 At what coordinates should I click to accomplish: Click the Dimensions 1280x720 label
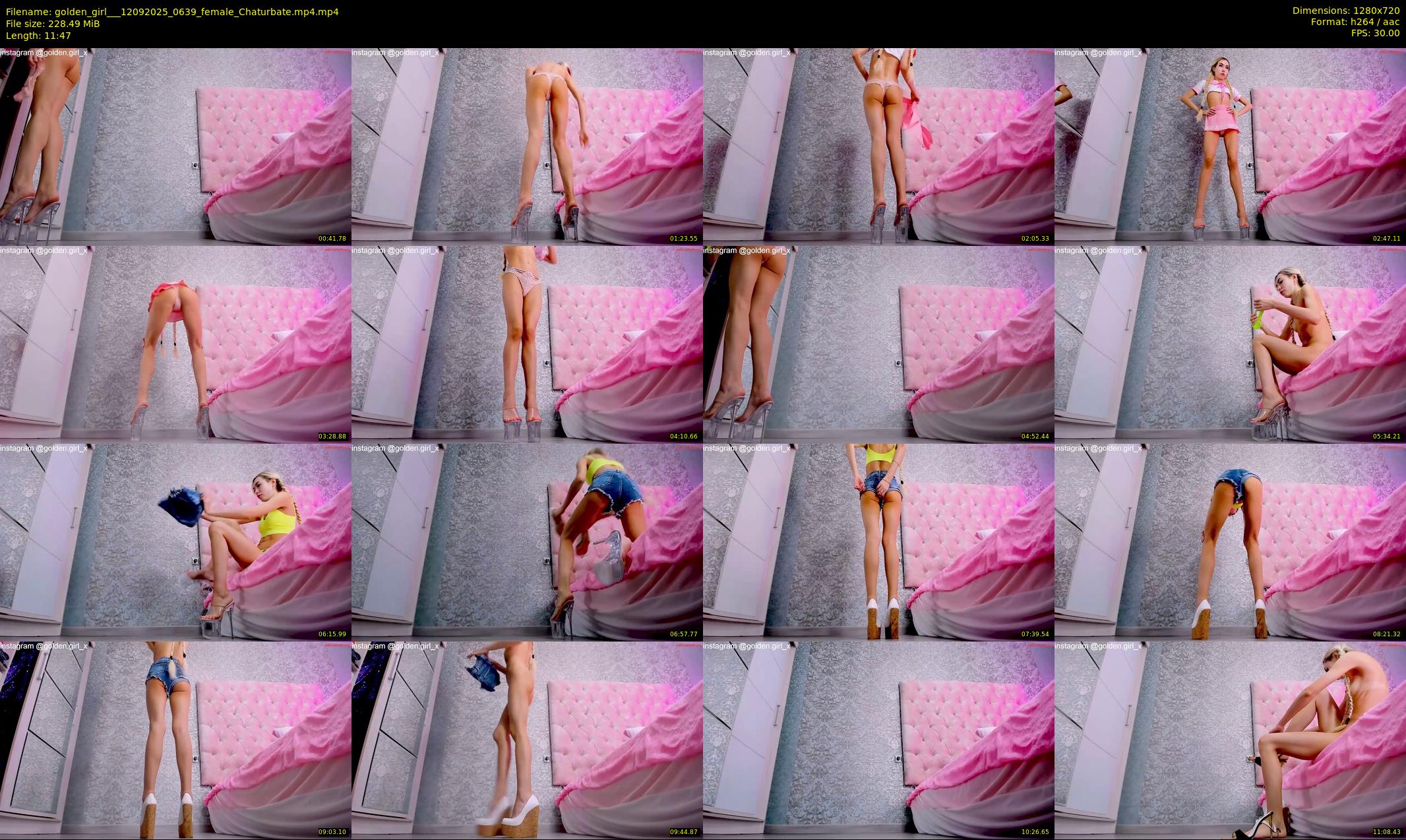tap(1345, 11)
